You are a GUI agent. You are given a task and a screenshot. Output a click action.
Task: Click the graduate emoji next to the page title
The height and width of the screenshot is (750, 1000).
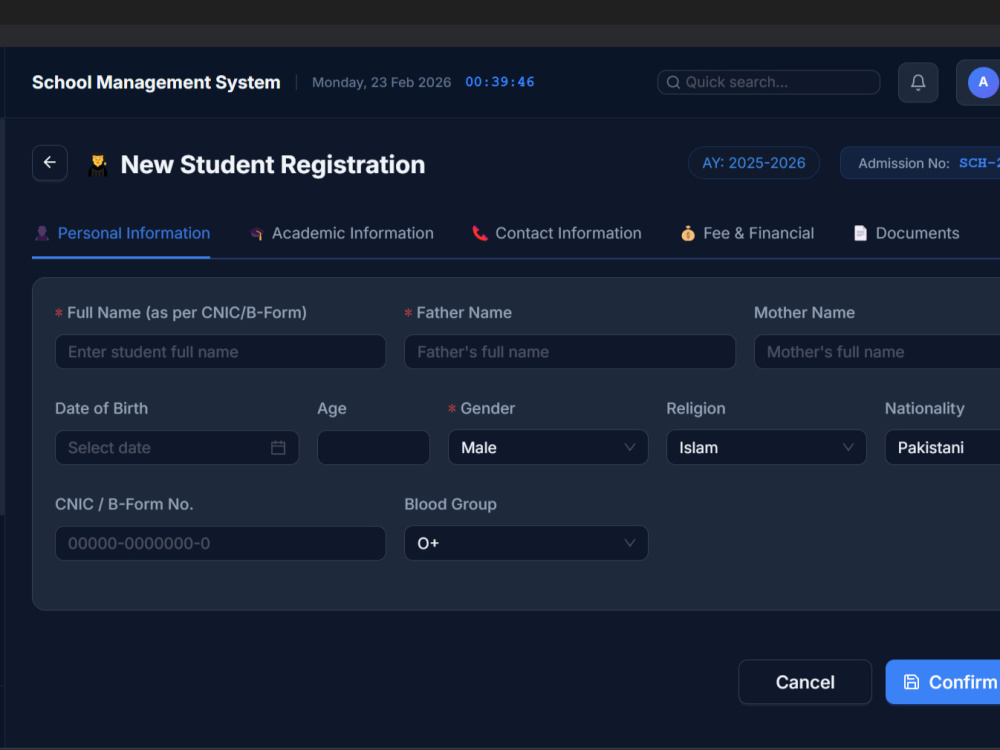(x=98, y=165)
